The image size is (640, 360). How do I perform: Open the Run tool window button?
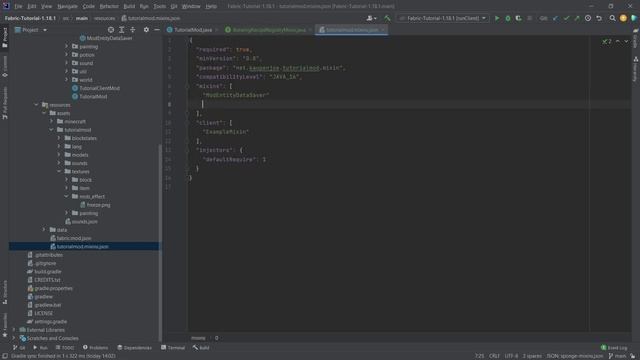click(x=40, y=348)
